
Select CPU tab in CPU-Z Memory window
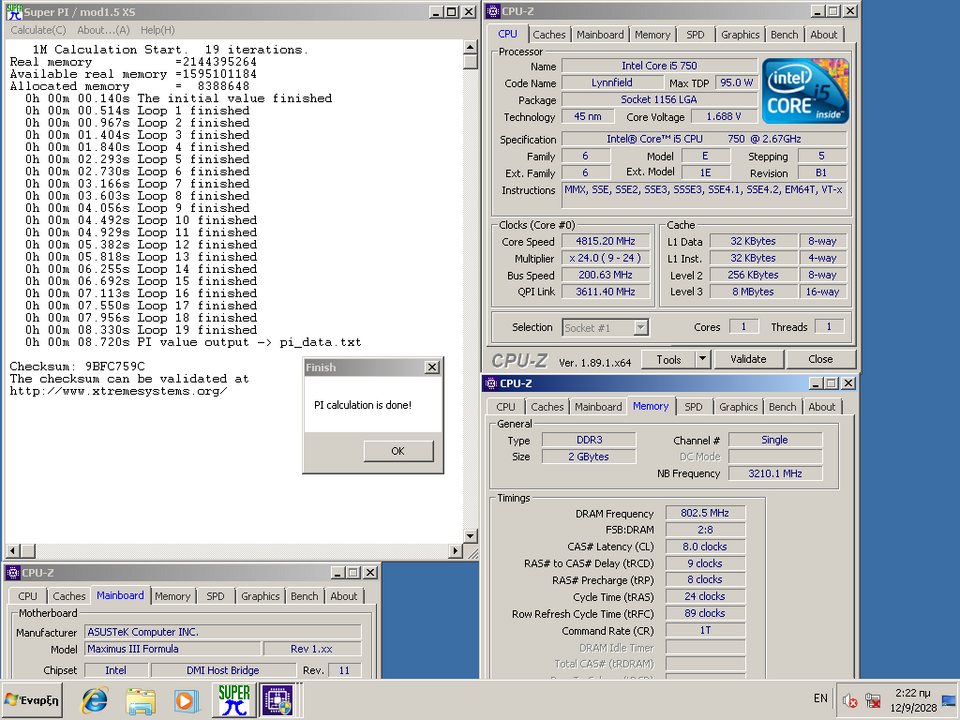(x=506, y=407)
